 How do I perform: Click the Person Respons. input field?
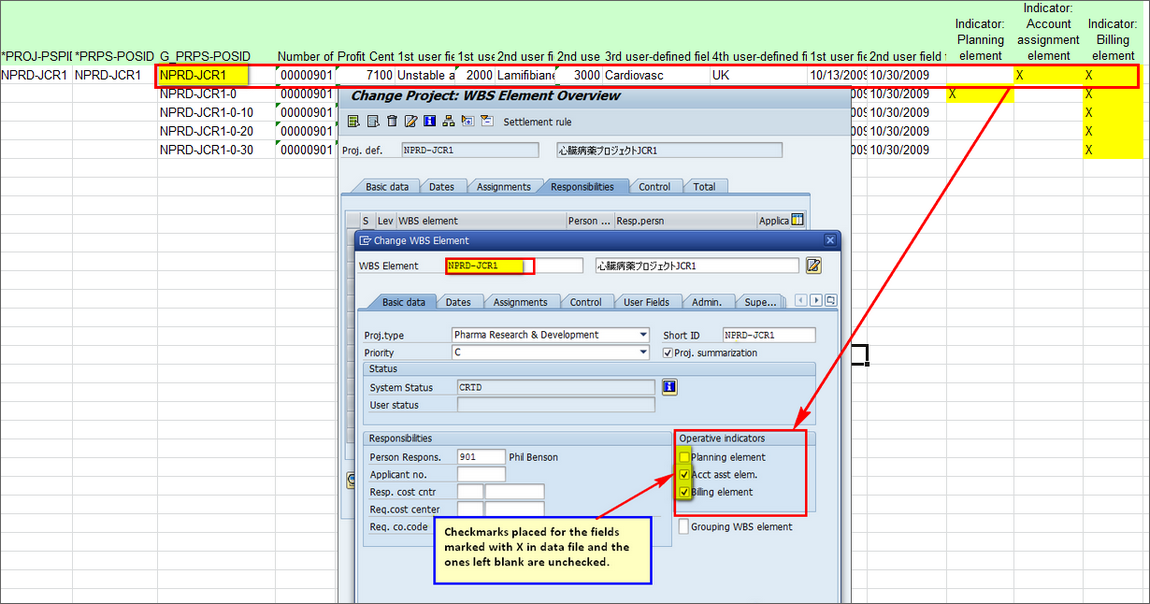click(x=480, y=457)
